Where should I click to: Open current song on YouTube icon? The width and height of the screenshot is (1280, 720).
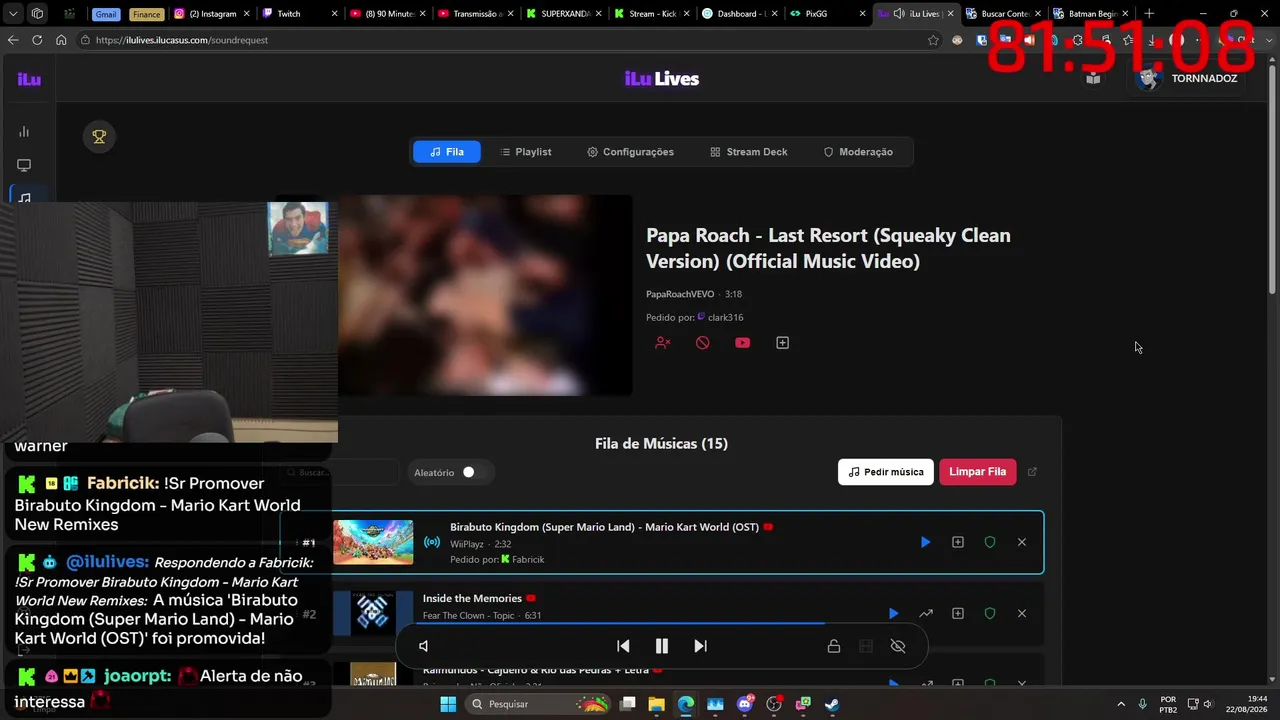742,343
